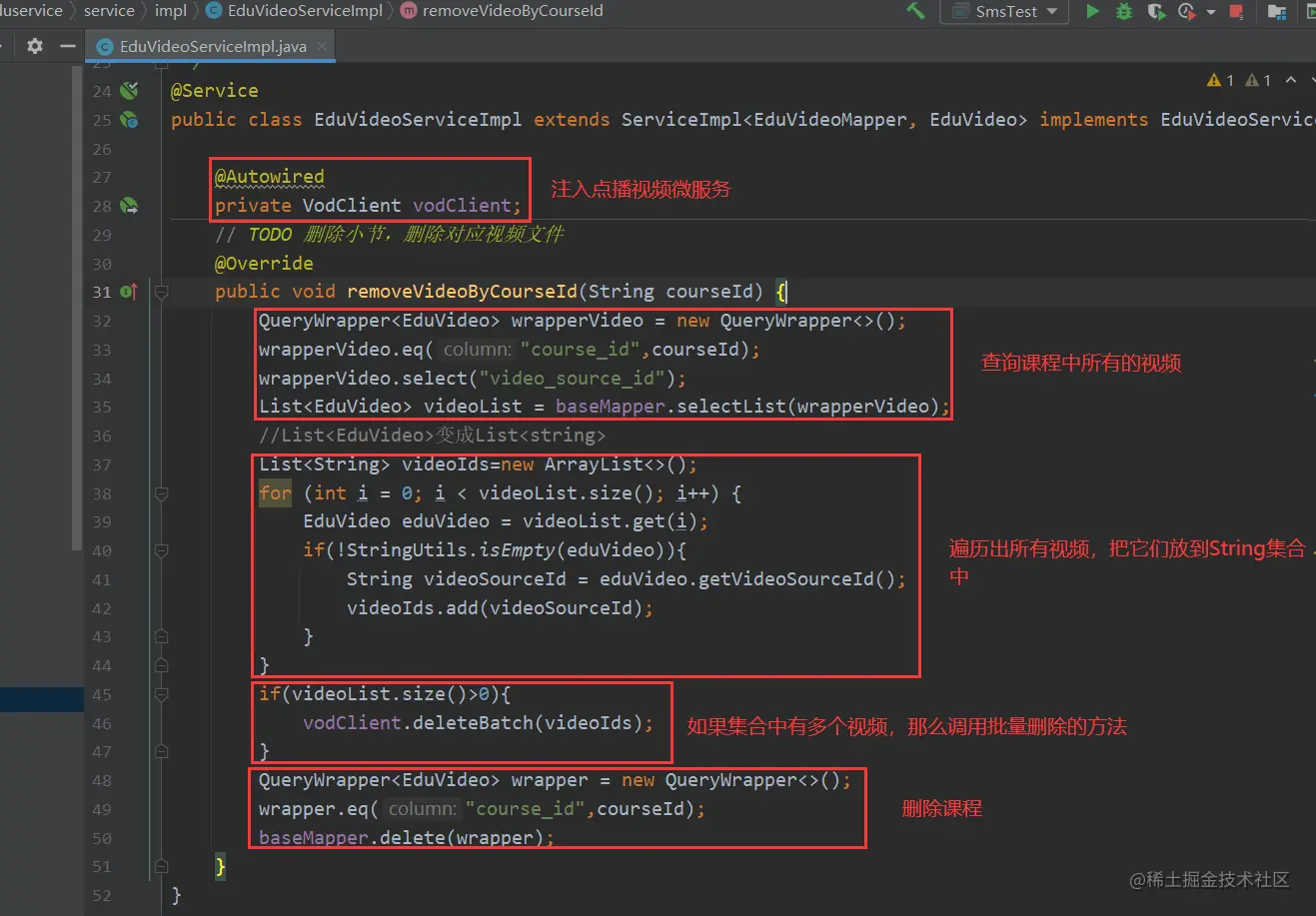Click fold end marker on line 44
The width and height of the screenshot is (1316, 916).
[x=161, y=665]
